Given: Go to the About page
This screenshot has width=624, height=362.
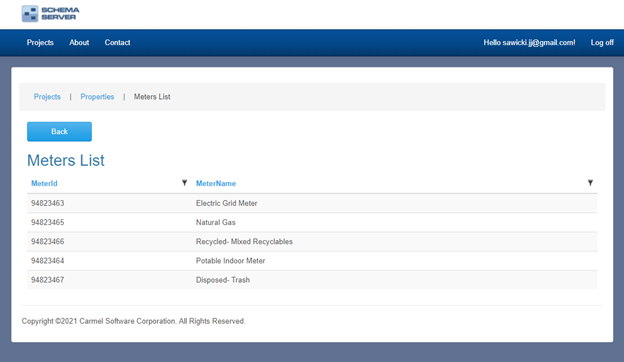Looking at the screenshot, I should point(79,43).
